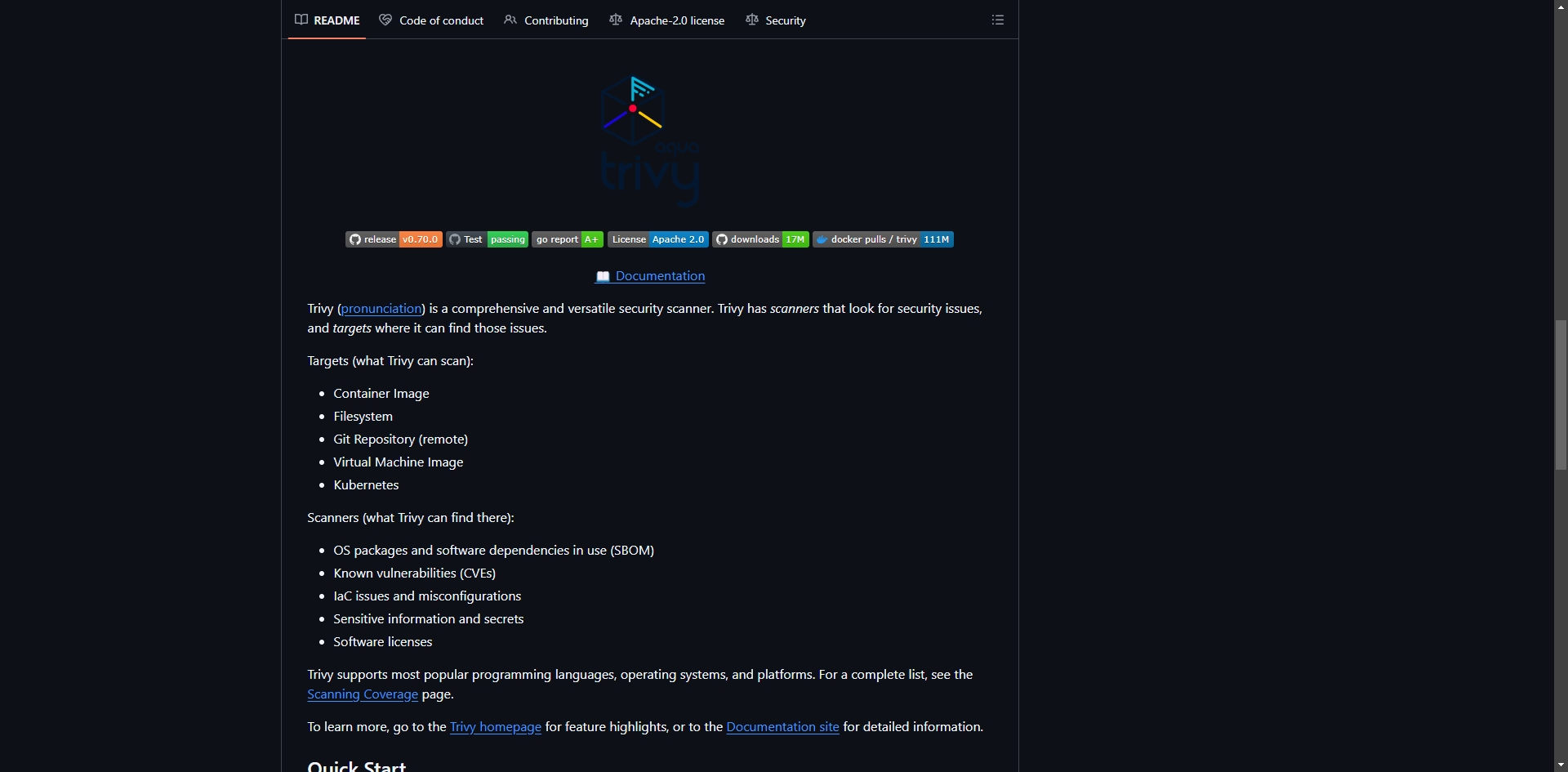Image resolution: width=1568 pixels, height=772 pixels.
Task: Click the 'Sensitive information and secrets' item
Action: click(x=428, y=619)
